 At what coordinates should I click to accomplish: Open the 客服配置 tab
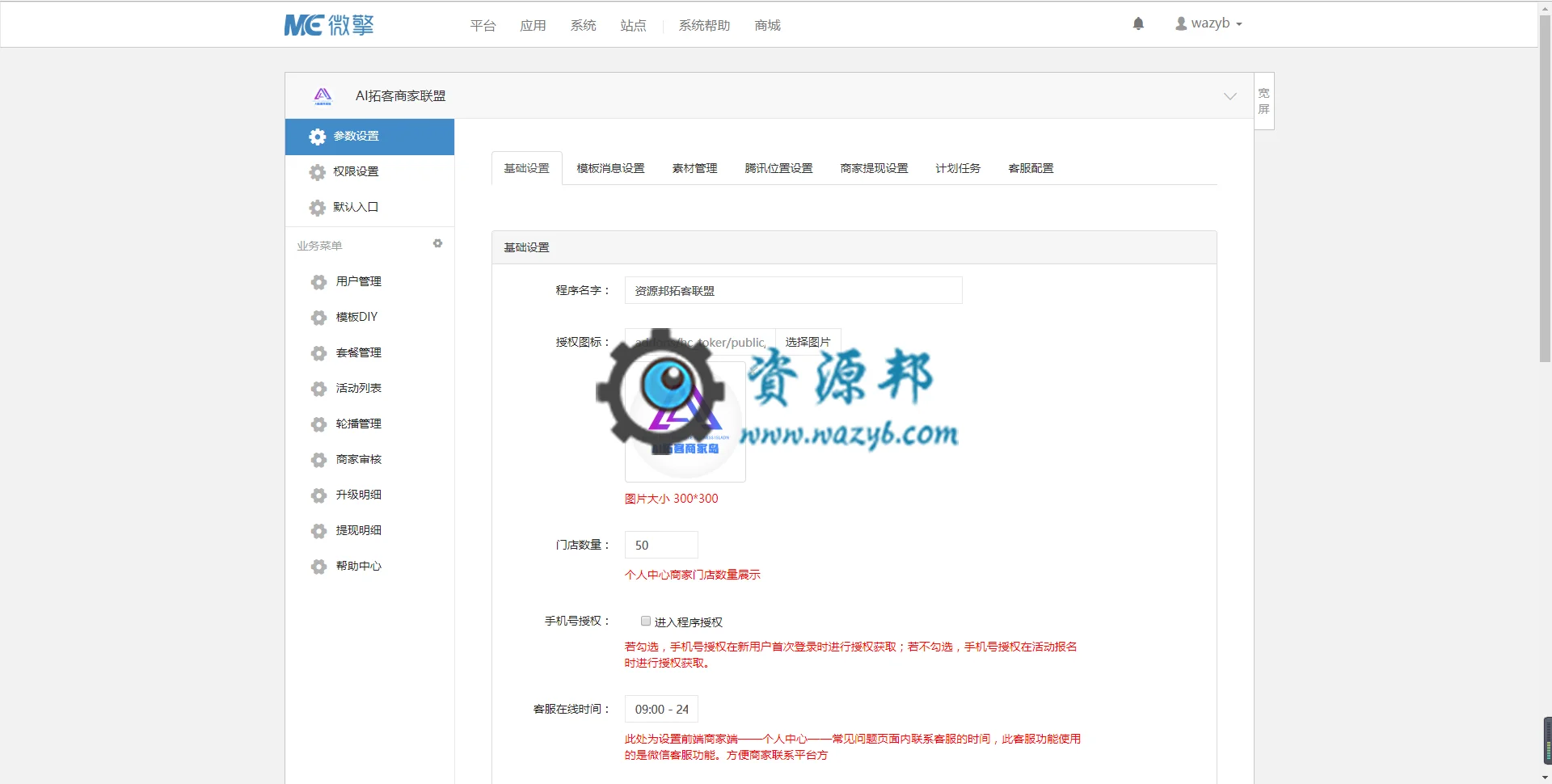(x=1031, y=168)
